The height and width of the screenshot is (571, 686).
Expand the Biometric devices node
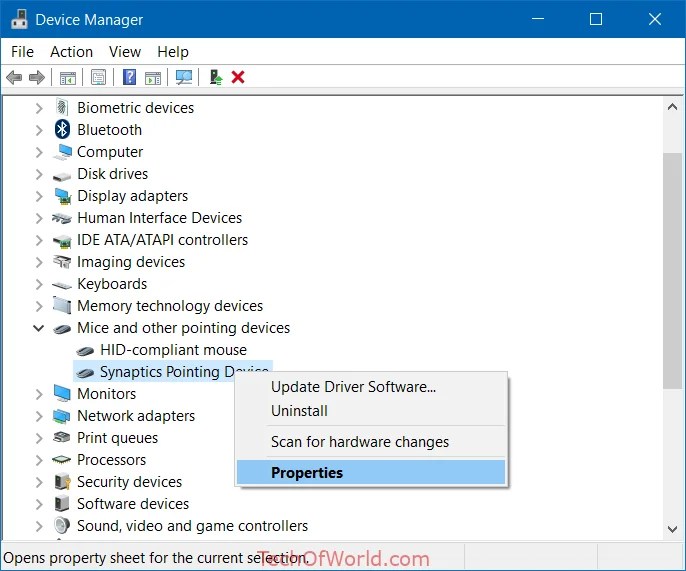click(39, 108)
